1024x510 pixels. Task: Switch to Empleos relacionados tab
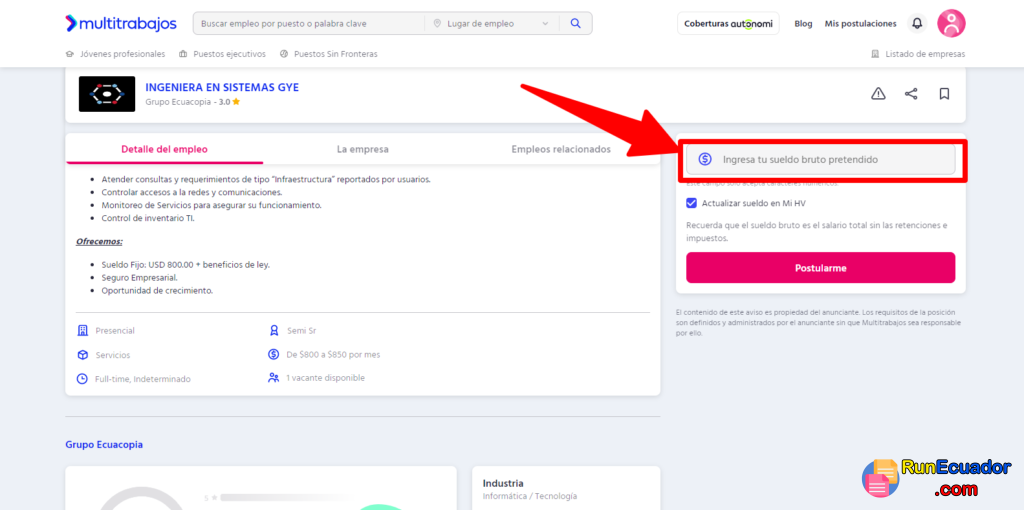click(561, 149)
